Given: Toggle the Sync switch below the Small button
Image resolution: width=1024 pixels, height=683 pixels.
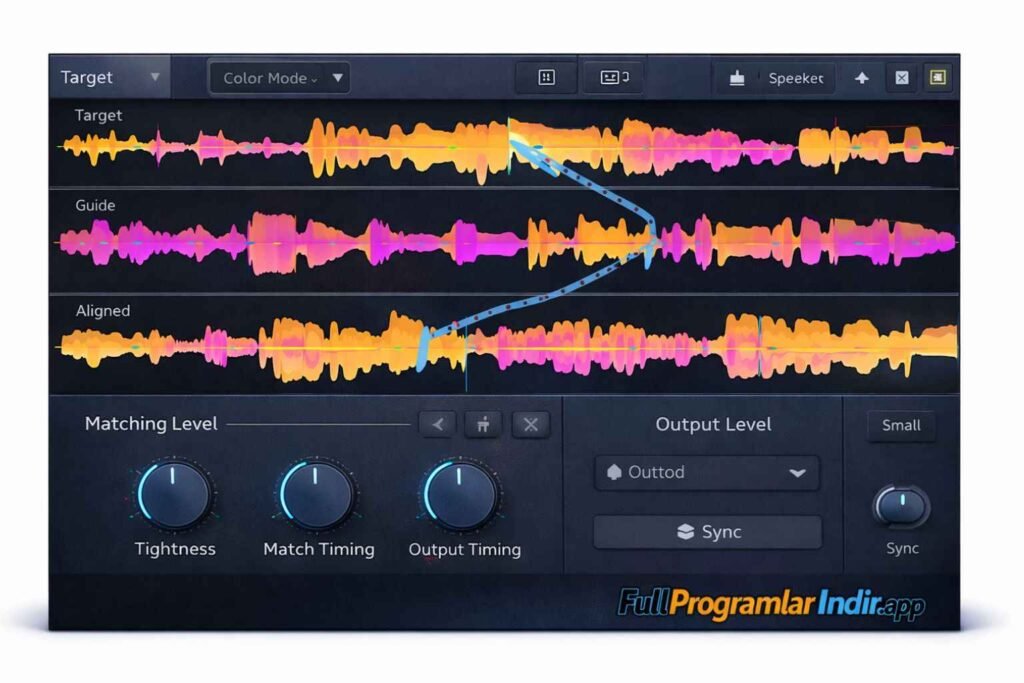Looking at the screenshot, I should click(x=901, y=509).
